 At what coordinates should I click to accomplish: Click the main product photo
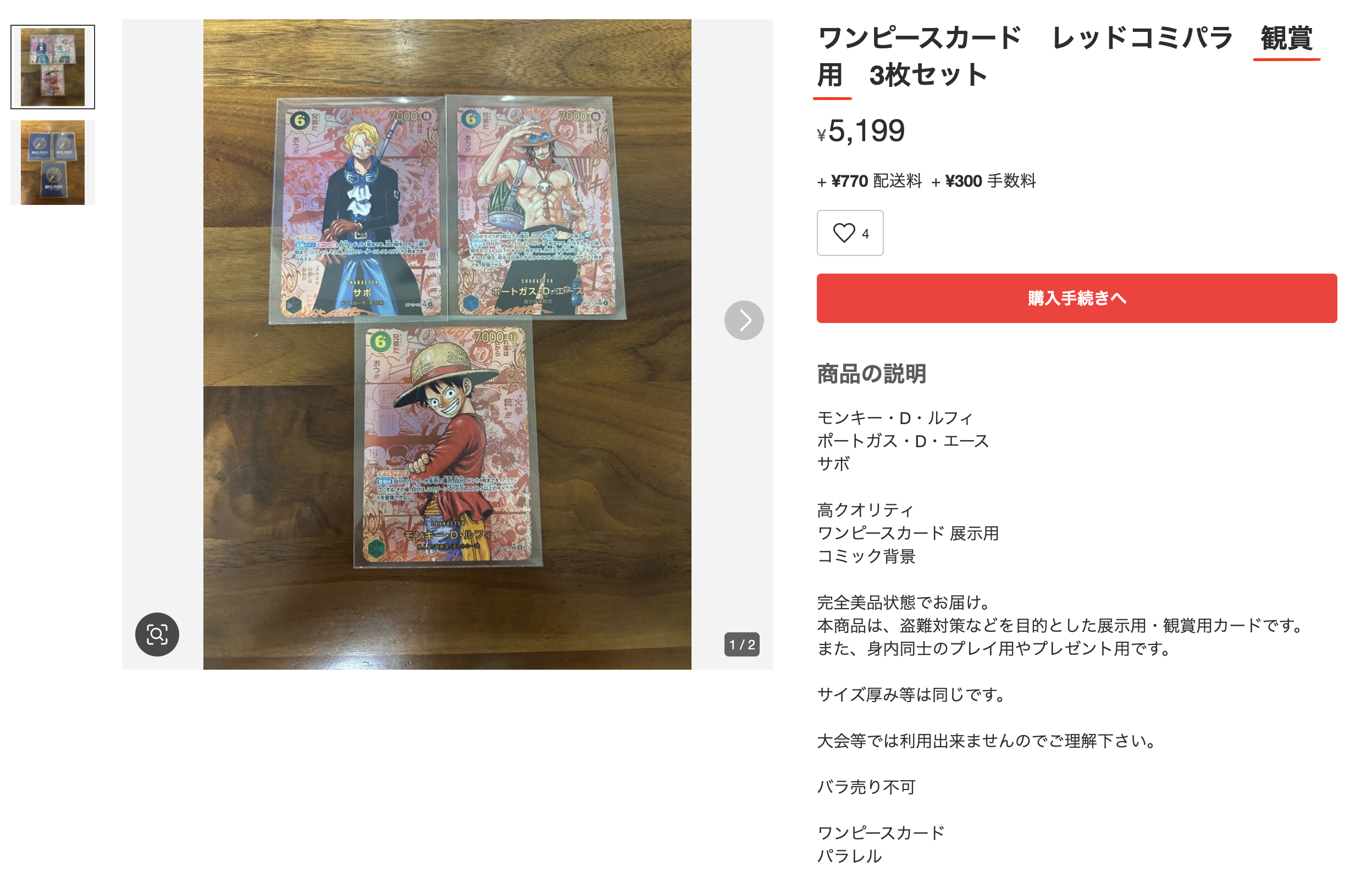pyautogui.click(x=447, y=344)
